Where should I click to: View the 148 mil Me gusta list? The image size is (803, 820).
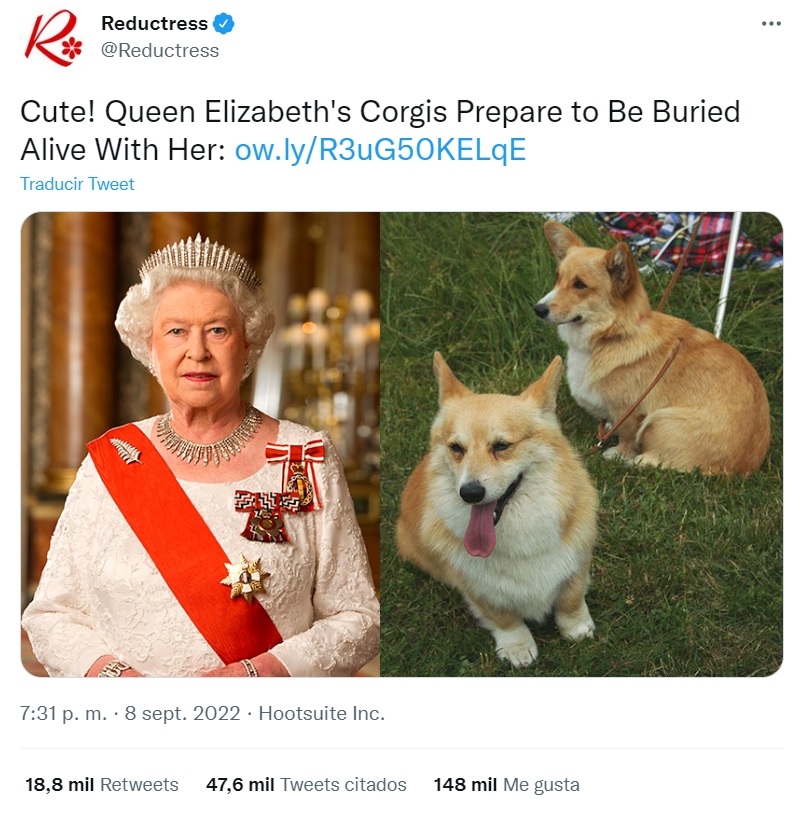click(x=506, y=785)
